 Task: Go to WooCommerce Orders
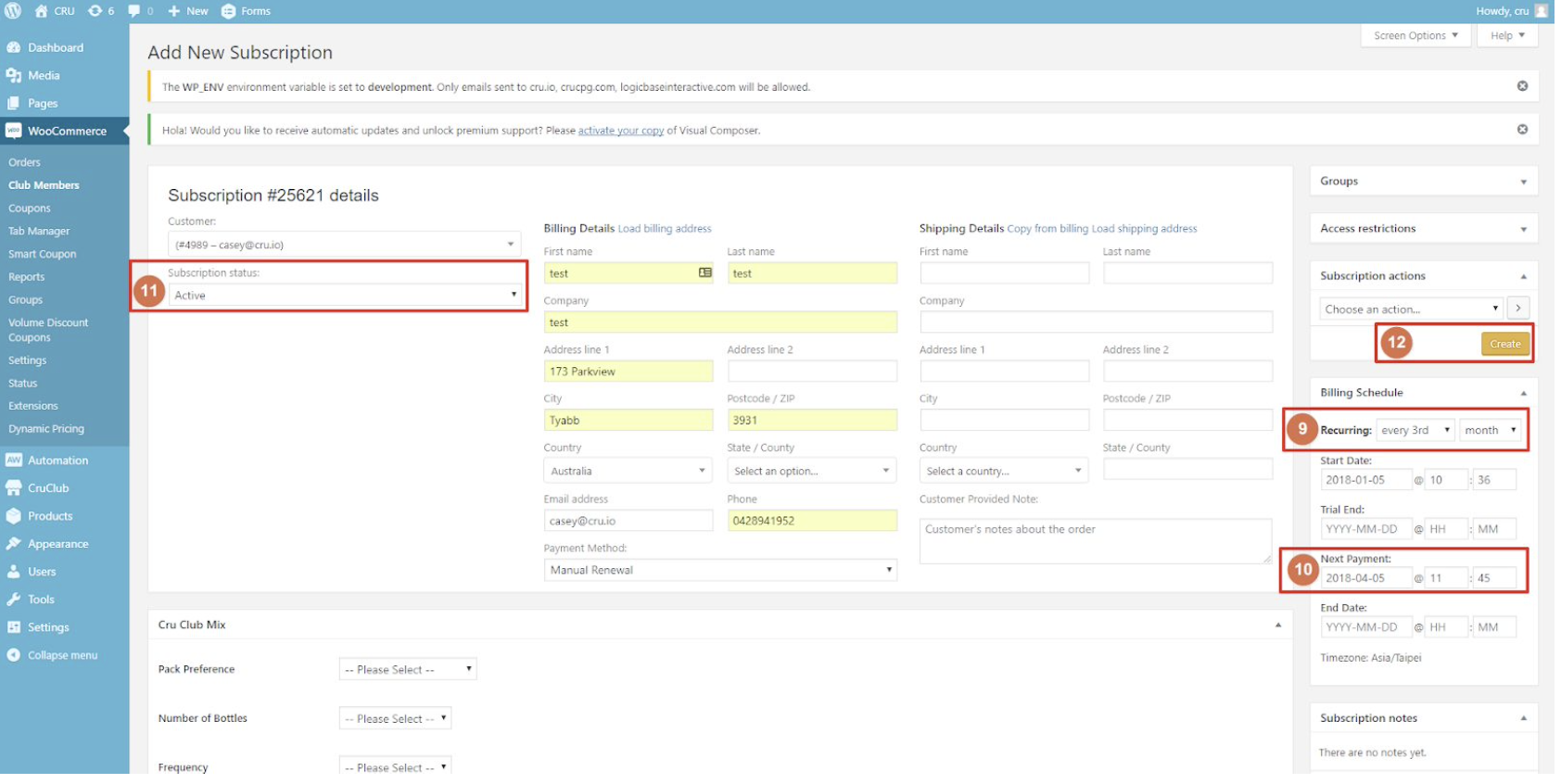pos(25,162)
